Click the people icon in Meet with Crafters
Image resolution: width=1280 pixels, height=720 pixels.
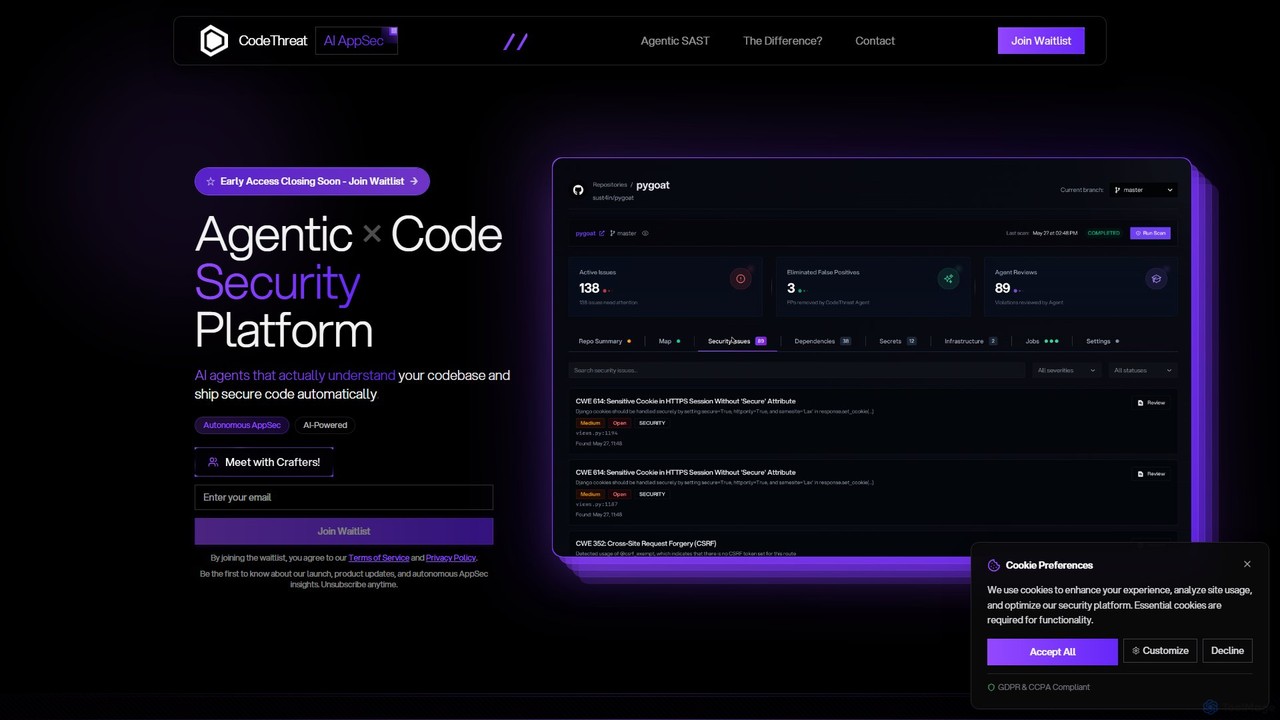tap(213, 462)
